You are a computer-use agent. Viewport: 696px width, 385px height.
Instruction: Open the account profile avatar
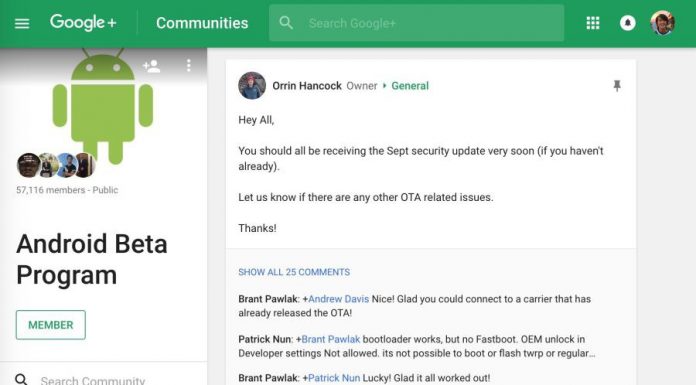663,23
